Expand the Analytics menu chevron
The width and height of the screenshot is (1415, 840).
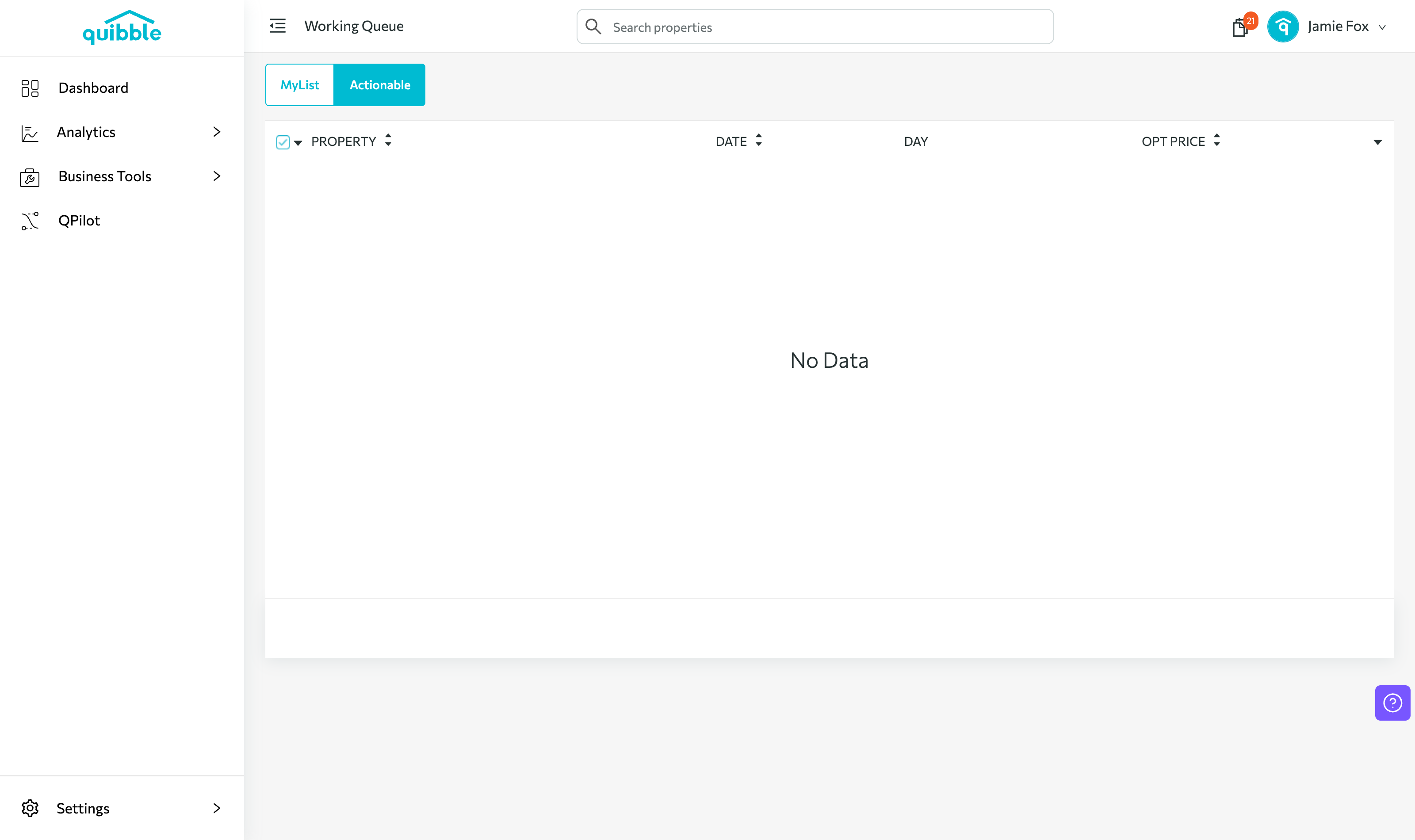tap(216, 132)
